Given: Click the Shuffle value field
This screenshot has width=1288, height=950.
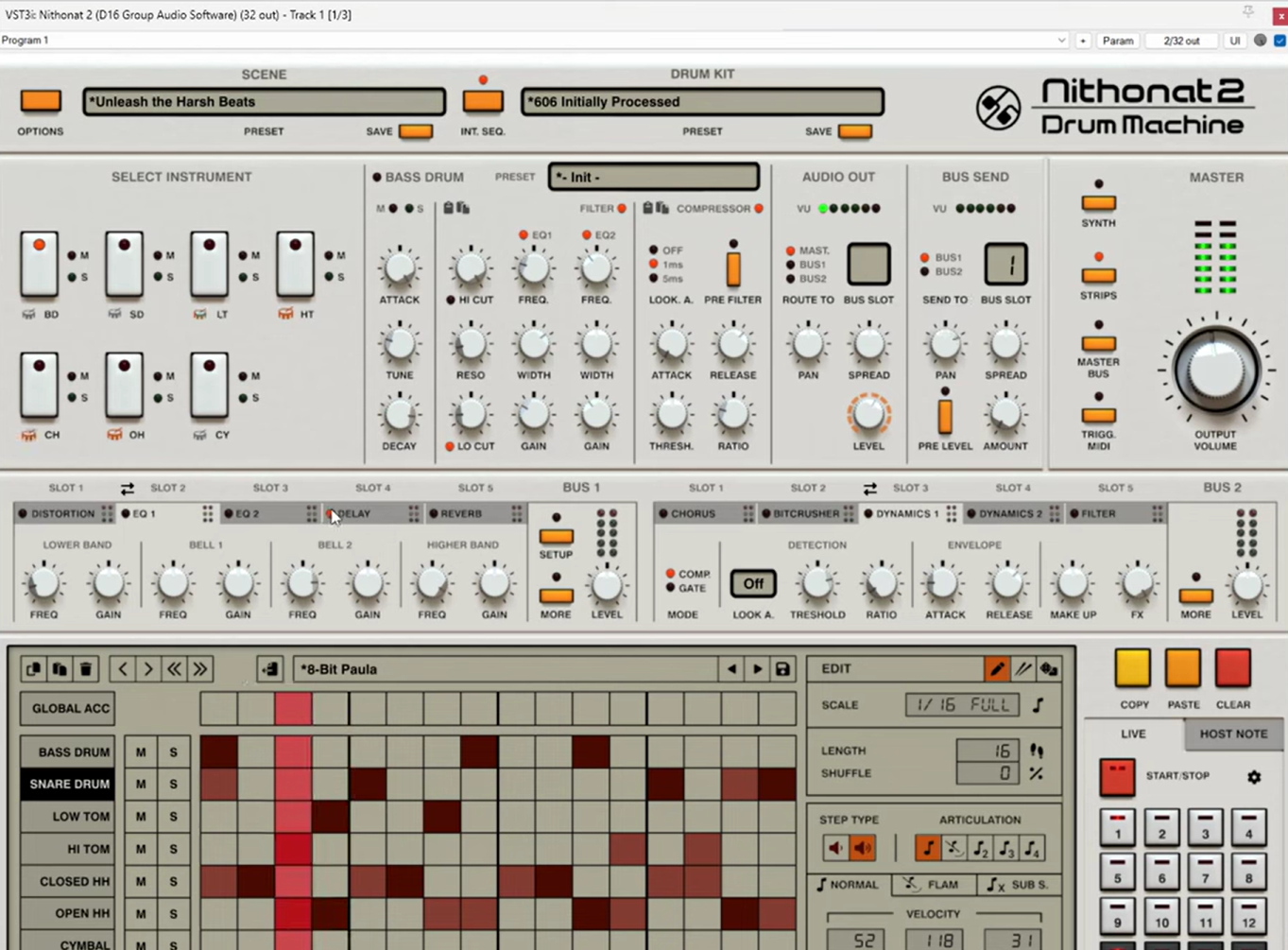Looking at the screenshot, I should coord(987,773).
